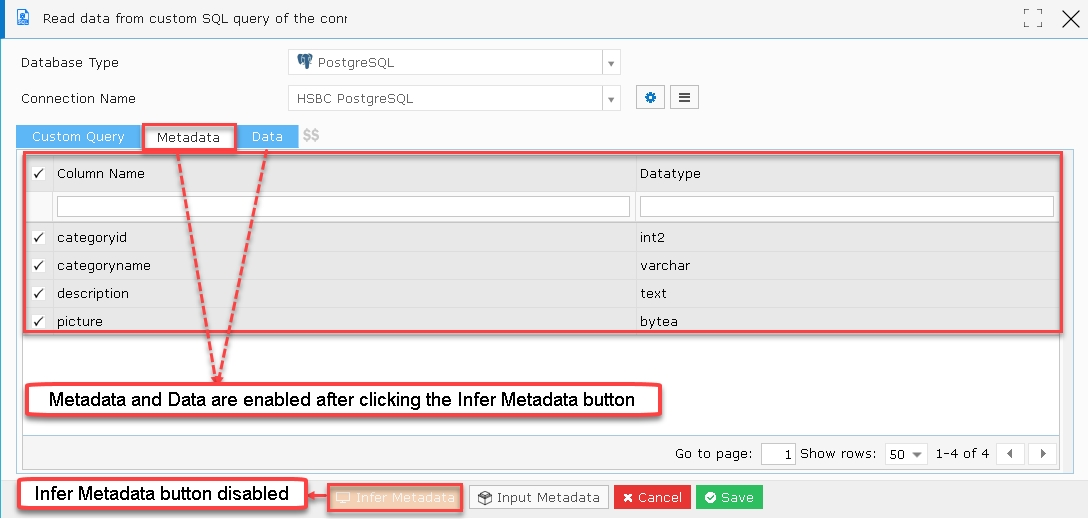Uncheck the picture column checkbox
This screenshot has height=519, width=1088.
pos(39,321)
